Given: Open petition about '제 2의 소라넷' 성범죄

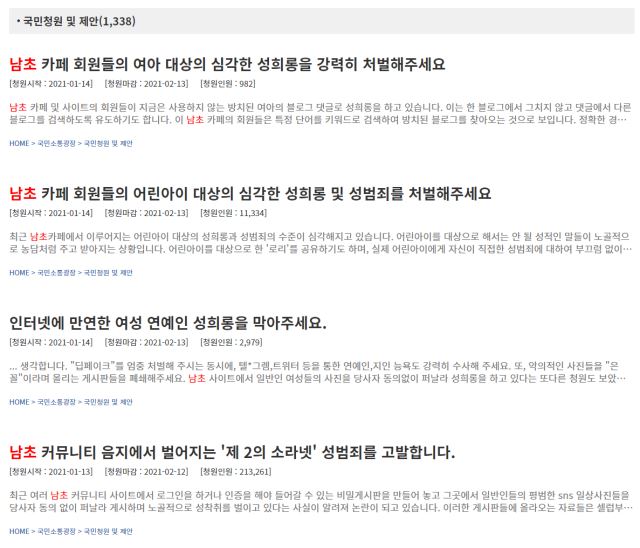Looking at the screenshot, I should click(x=232, y=452).
